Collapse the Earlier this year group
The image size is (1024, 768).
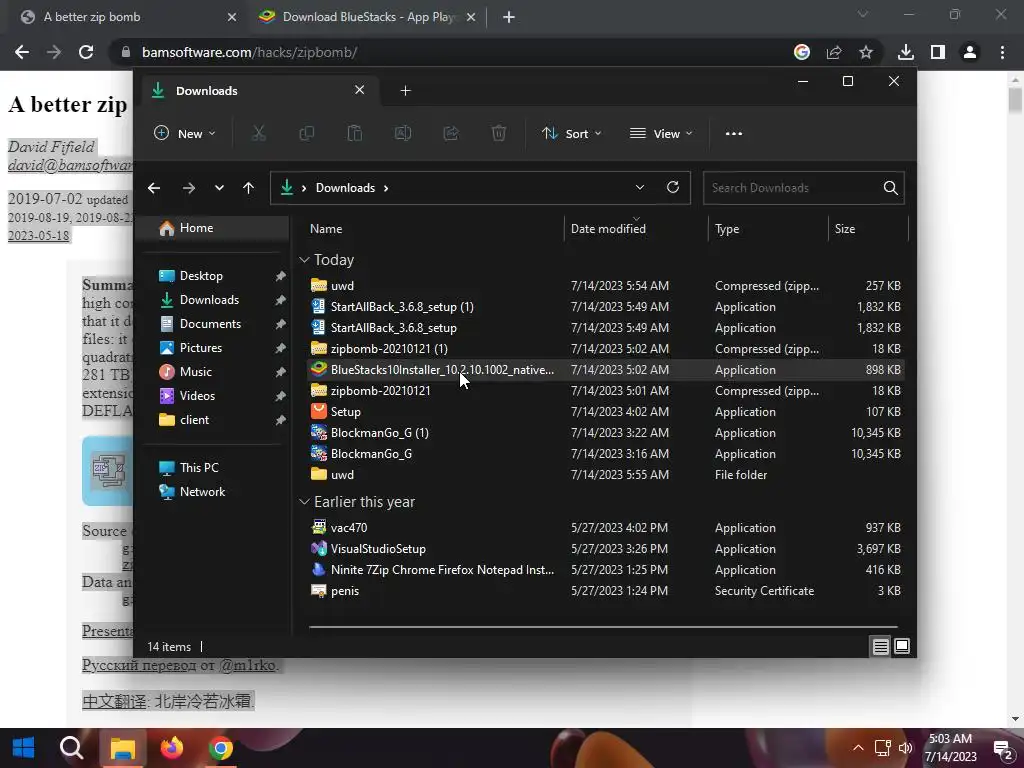point(304,502)
